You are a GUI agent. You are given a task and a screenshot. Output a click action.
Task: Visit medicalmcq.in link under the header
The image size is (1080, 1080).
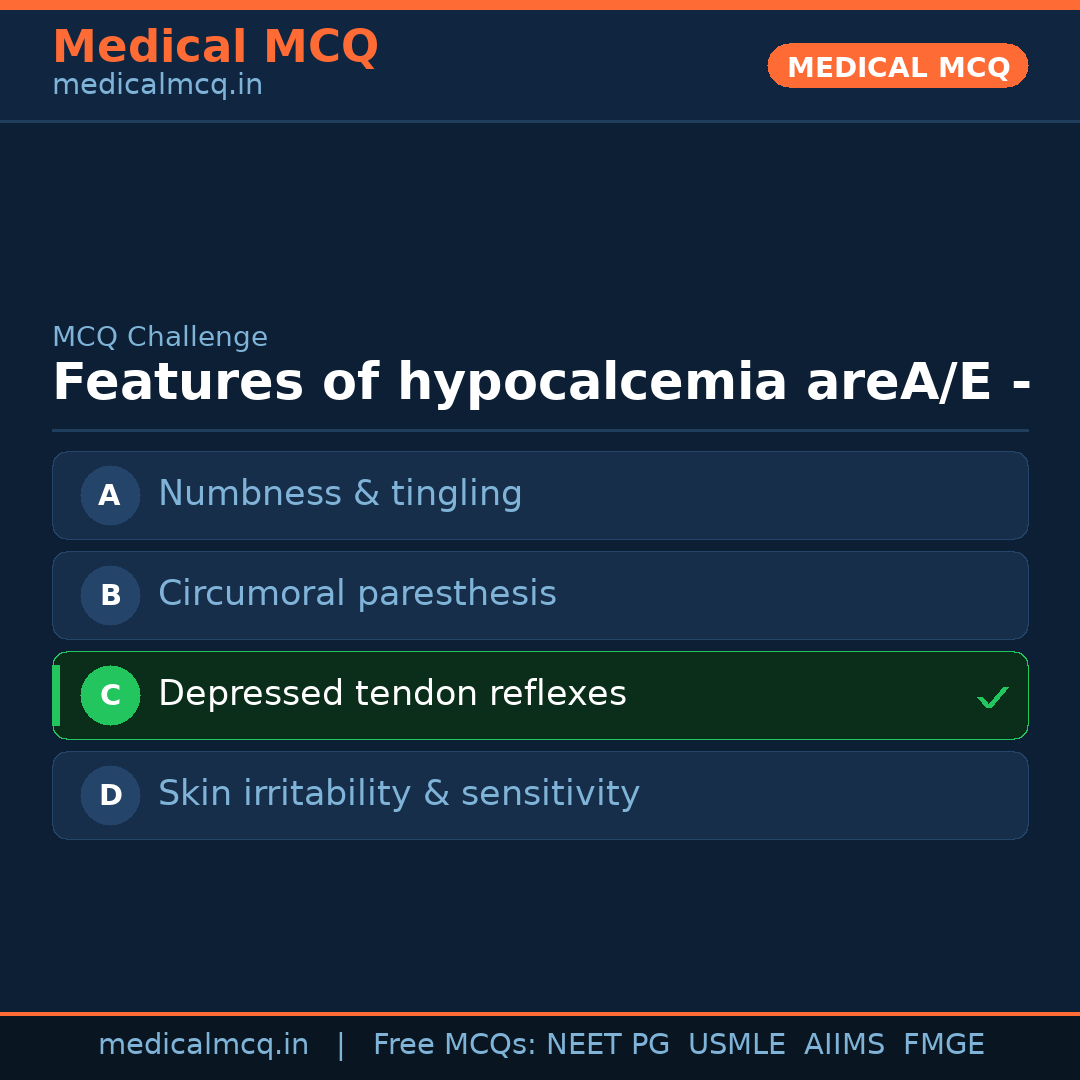(157, 86)
